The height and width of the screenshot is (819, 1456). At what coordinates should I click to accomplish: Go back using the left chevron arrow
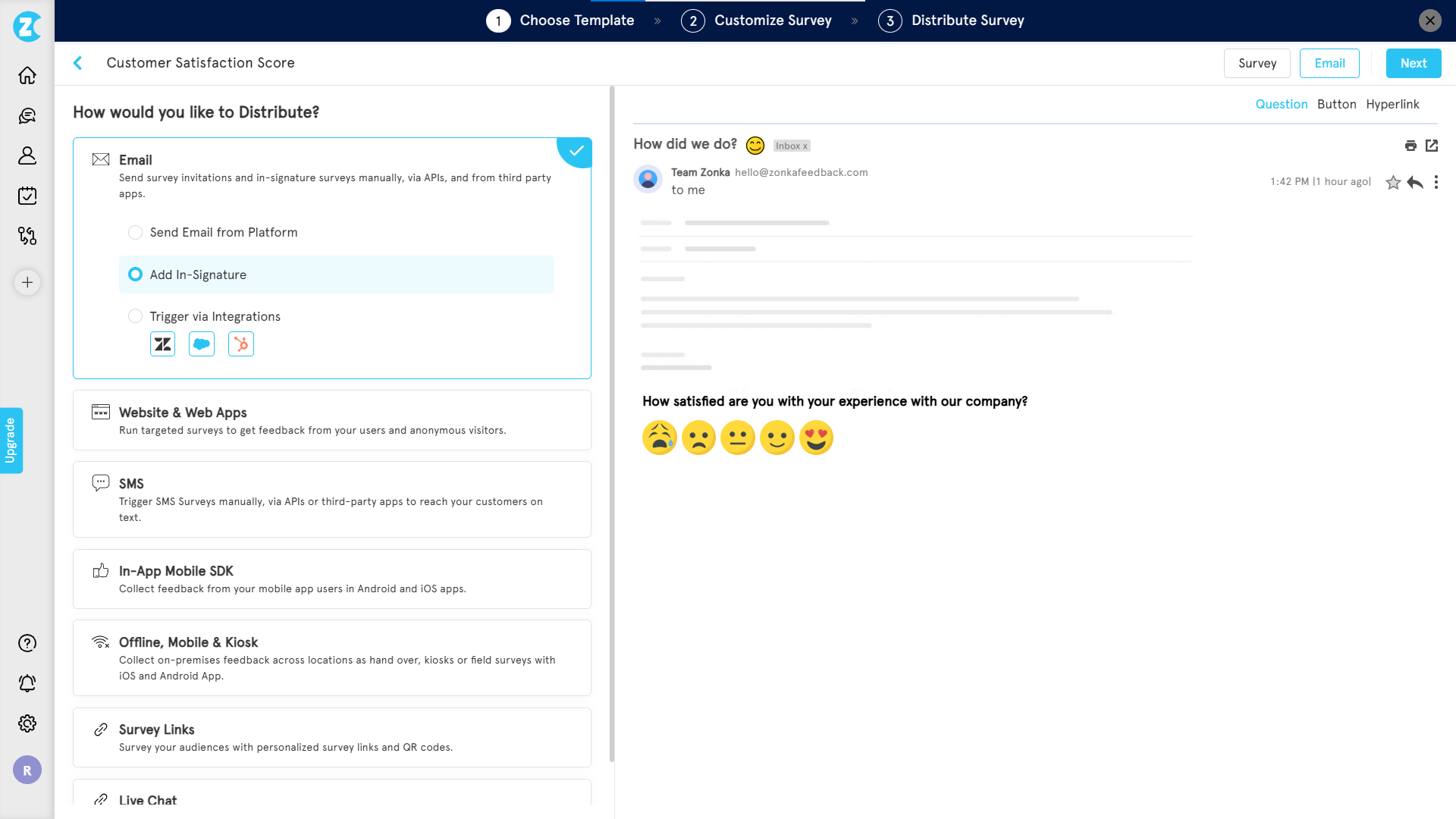78,63
